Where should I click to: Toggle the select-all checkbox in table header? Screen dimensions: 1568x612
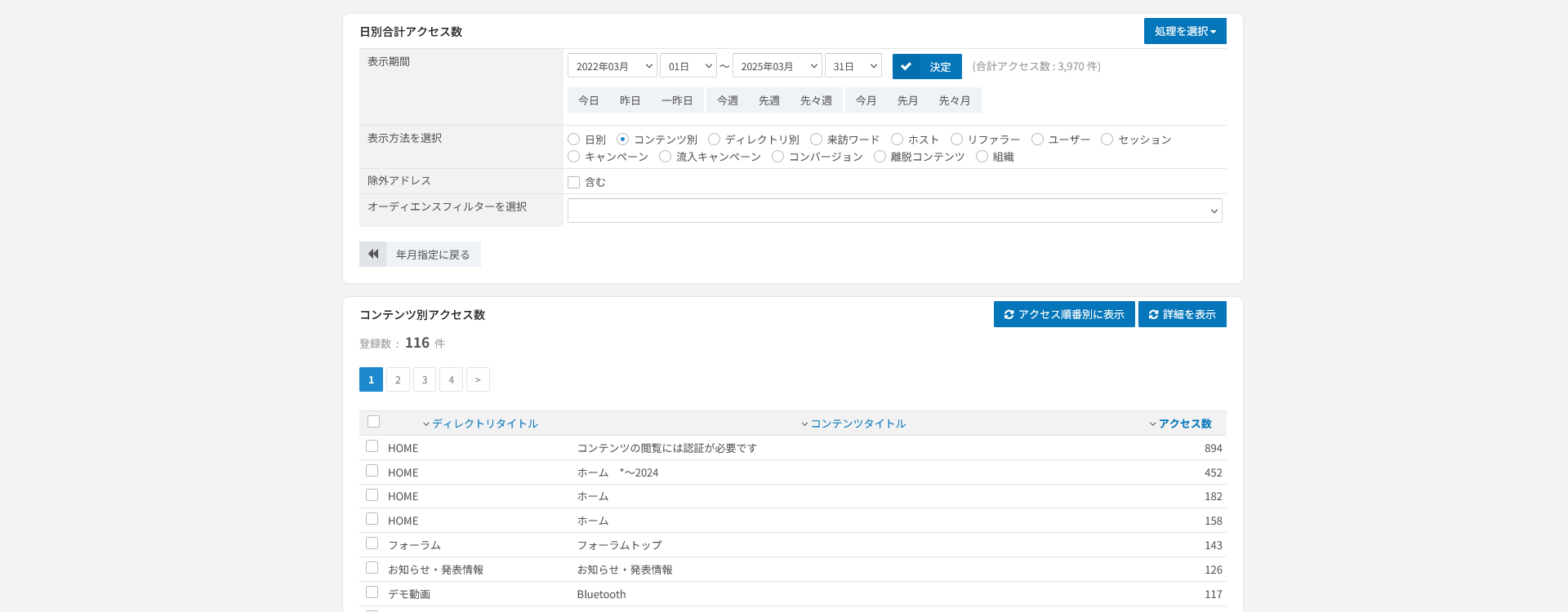[373, 422]
